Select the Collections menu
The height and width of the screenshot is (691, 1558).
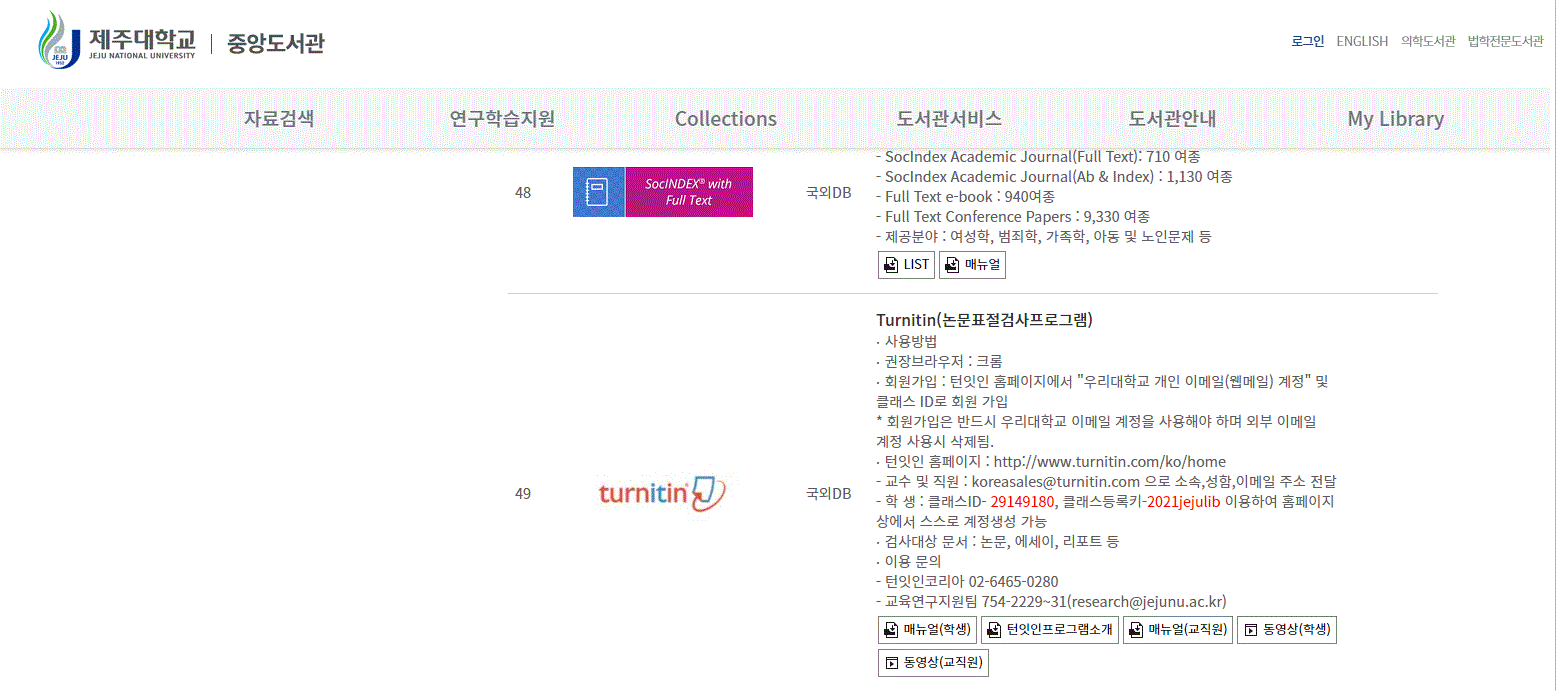coord(725,118)
